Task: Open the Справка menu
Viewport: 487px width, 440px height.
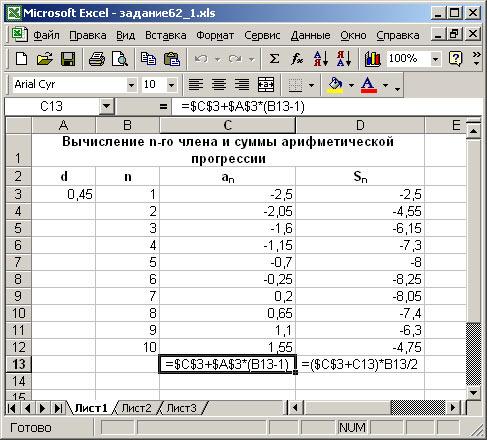Action: point(398,35)
